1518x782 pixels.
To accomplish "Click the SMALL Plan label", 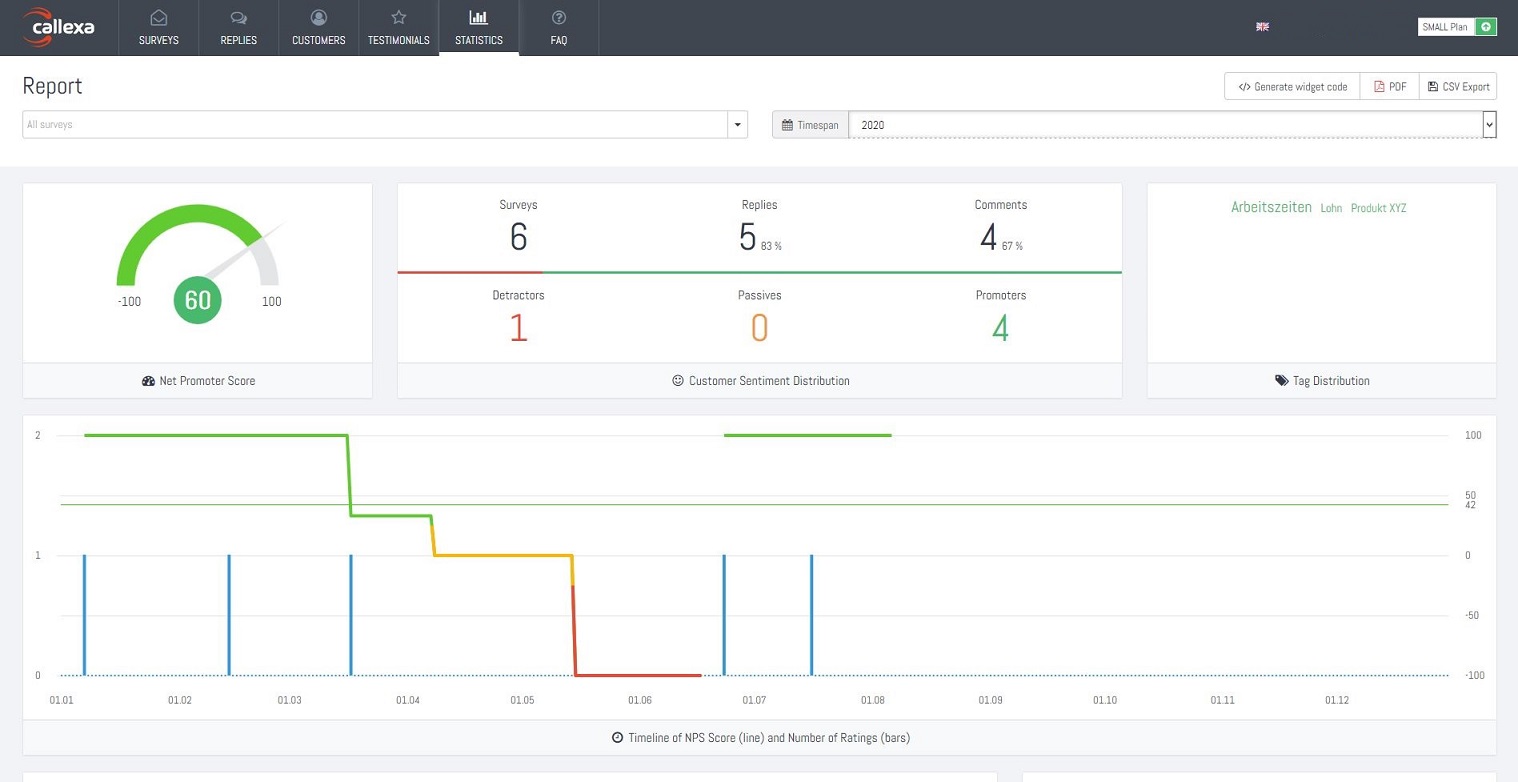I will click(1446, 27).
